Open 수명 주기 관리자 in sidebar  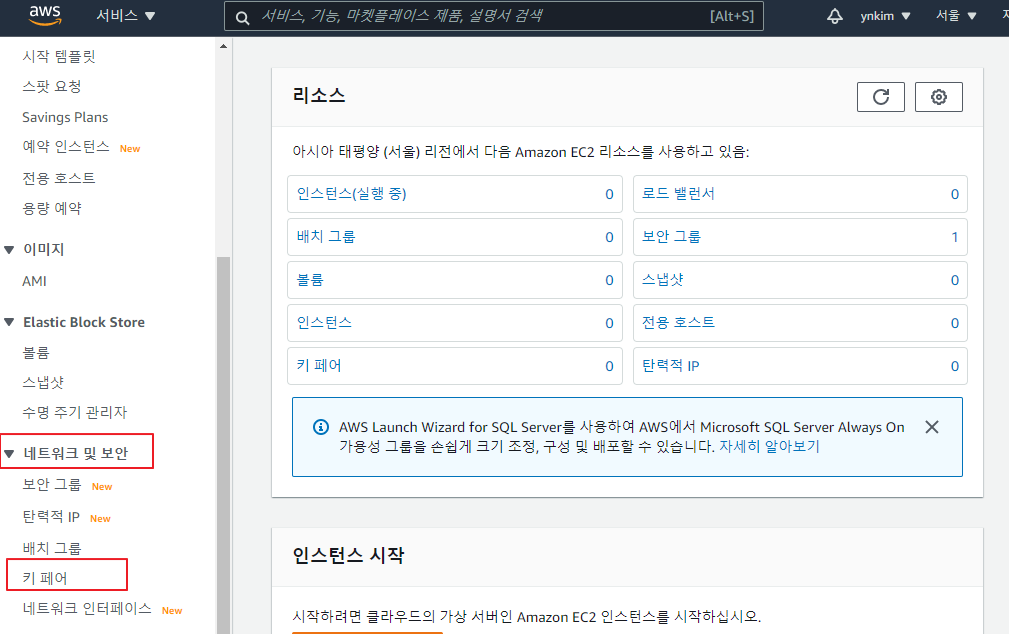(x=75, y=412)
